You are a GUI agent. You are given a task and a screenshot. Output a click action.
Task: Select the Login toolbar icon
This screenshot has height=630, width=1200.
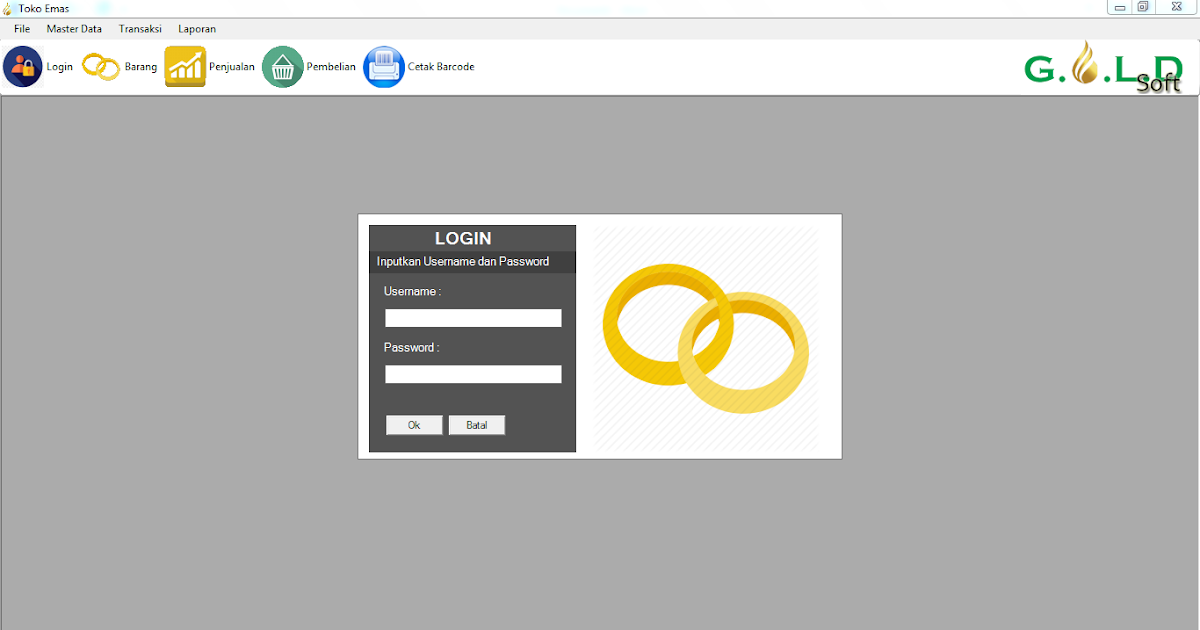click(x=22, y=65)
